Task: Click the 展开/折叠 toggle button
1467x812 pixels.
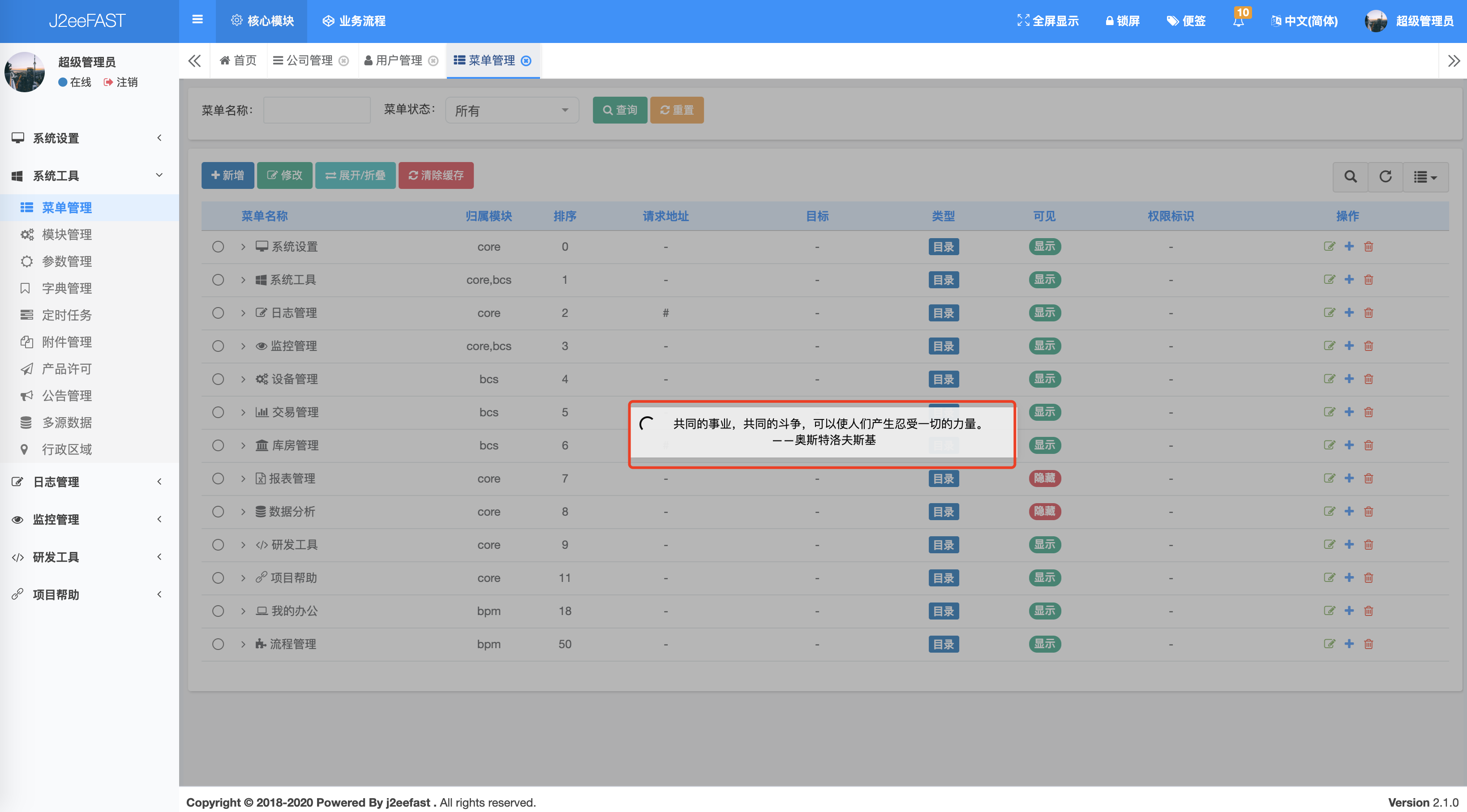Action: (355, 175)
